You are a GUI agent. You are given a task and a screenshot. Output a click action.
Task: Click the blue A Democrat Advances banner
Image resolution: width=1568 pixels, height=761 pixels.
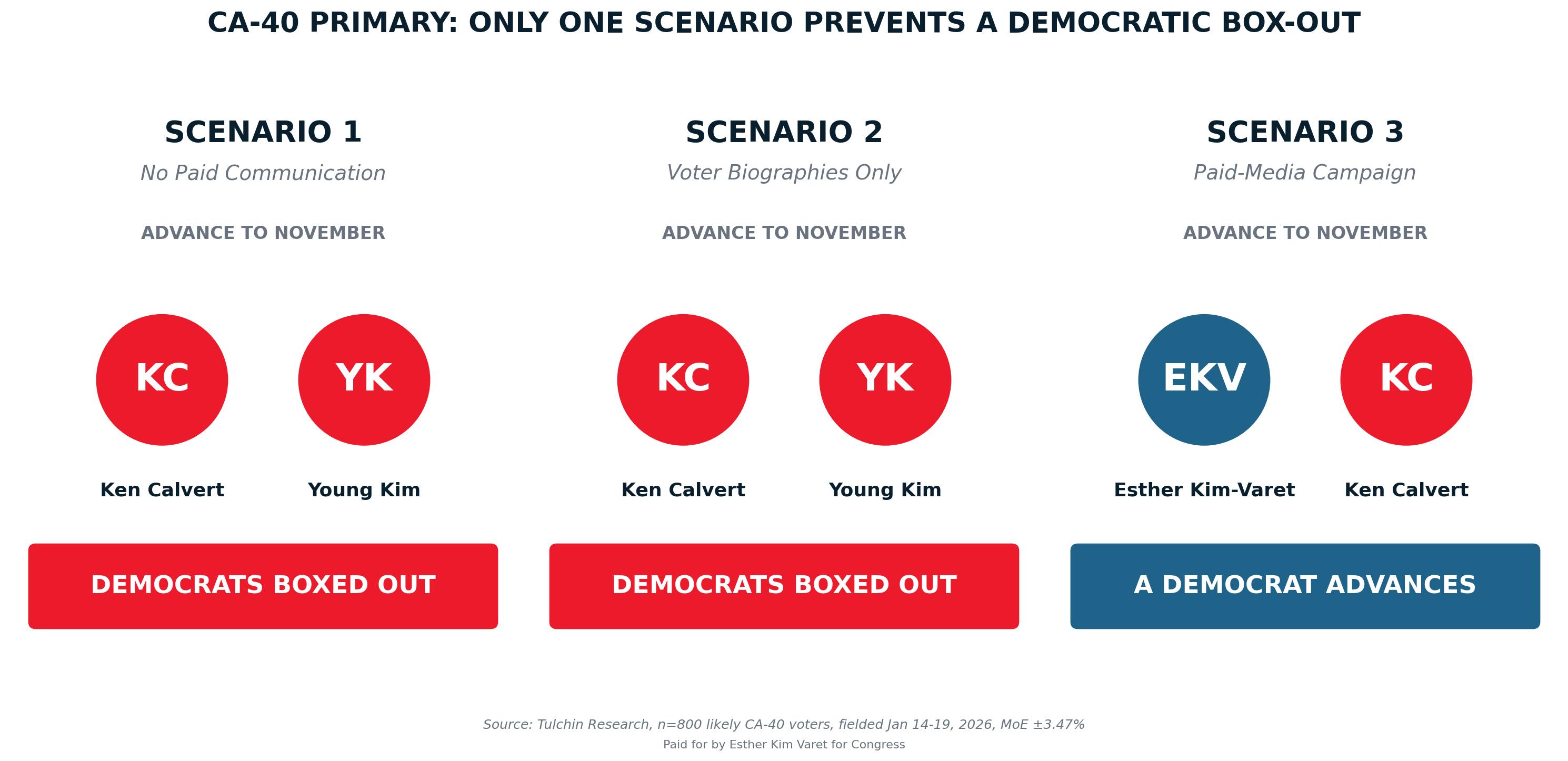(x=1305, y=586)
